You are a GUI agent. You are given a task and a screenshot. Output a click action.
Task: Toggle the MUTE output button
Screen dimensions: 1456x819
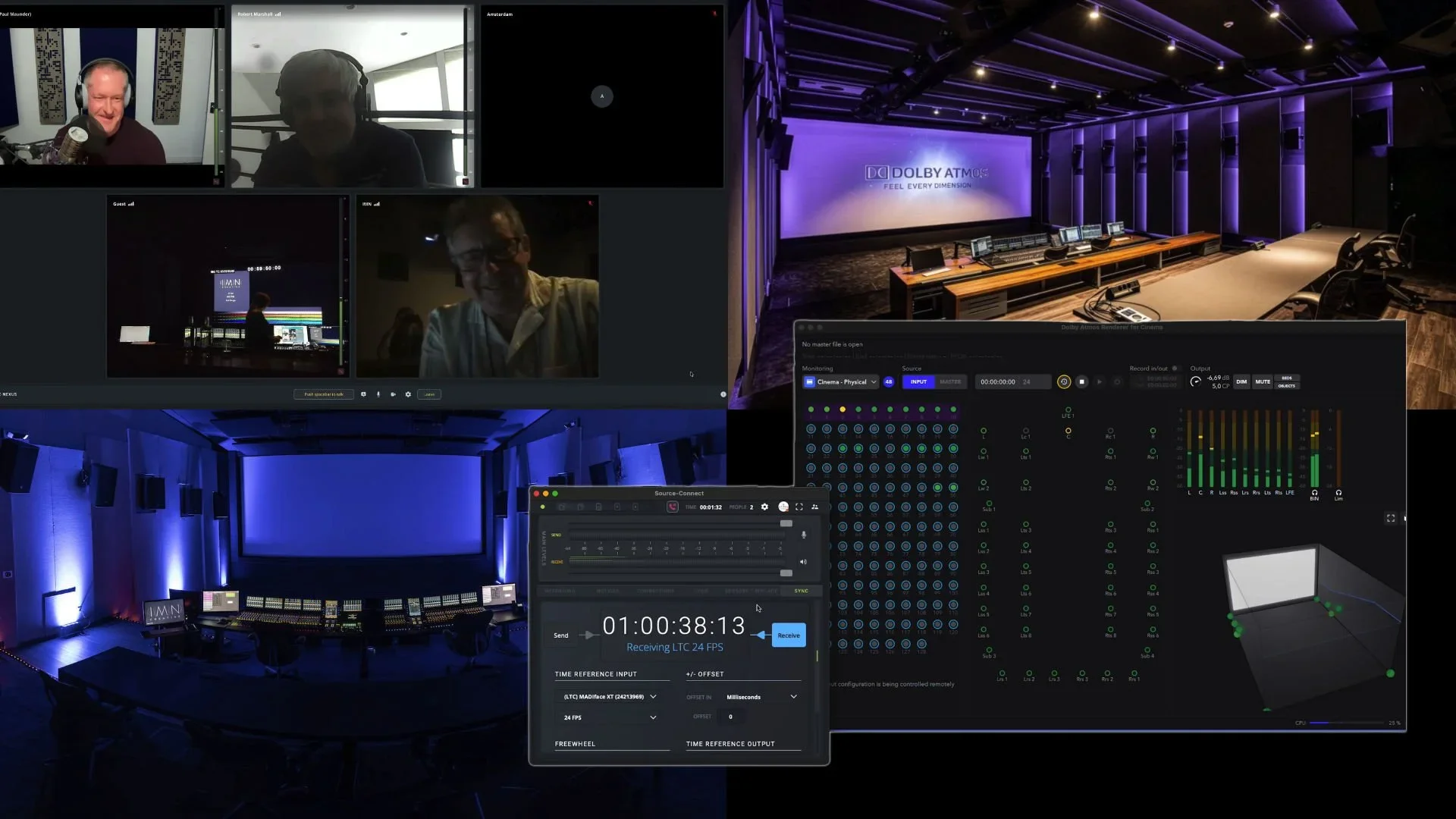(1263, 381)
